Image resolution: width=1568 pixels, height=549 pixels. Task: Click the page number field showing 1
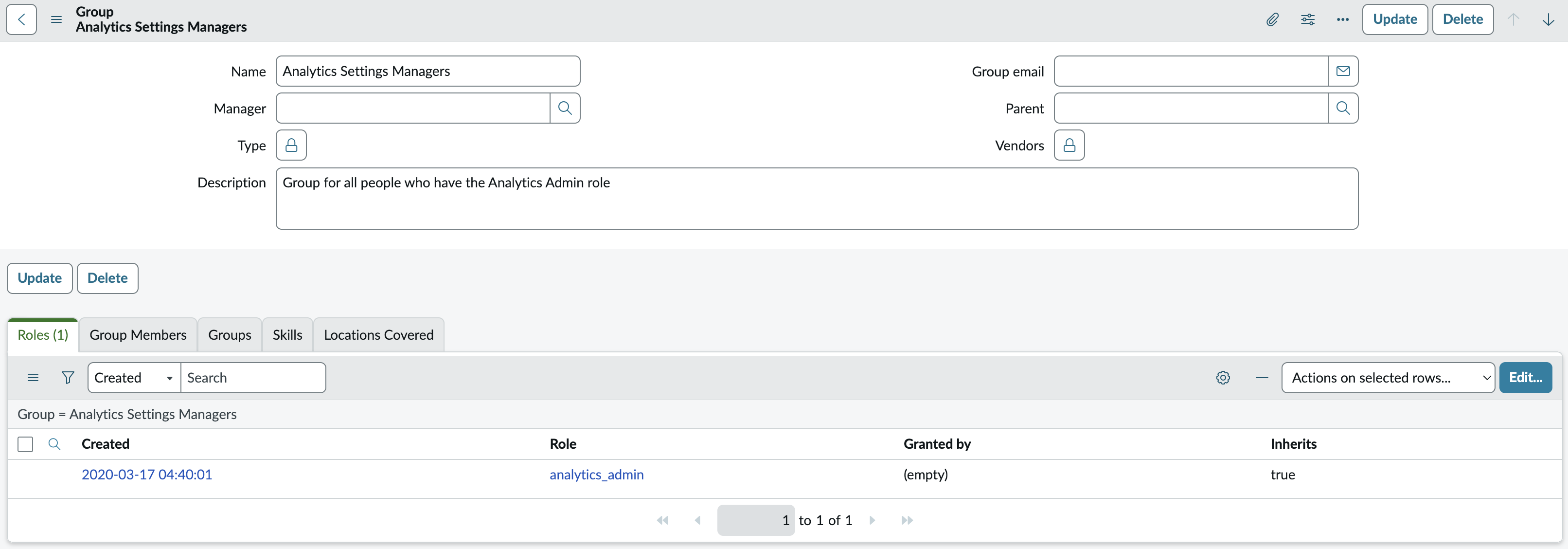pos(756,520)
